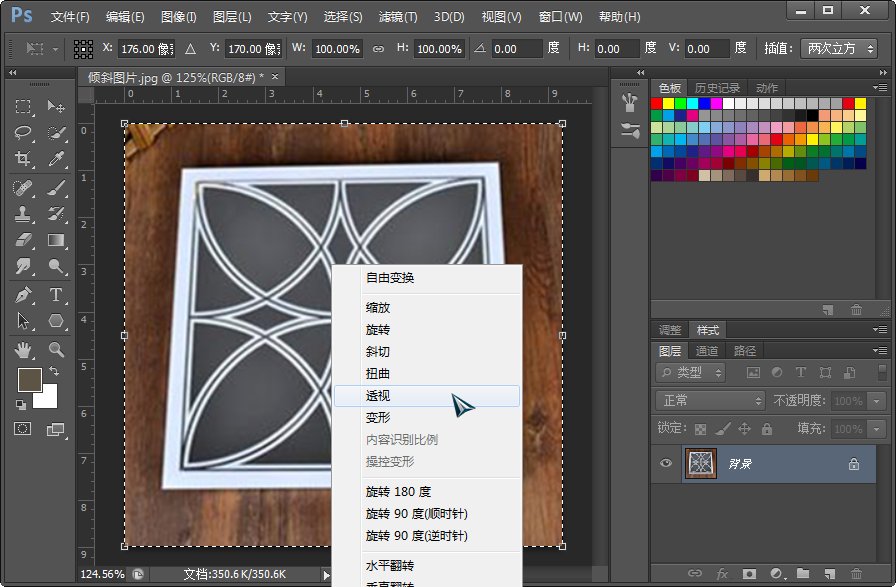Viewport: 896px width, 587px height.
Task: Hide the 背景 layer visibility
Action: [665, 463]
